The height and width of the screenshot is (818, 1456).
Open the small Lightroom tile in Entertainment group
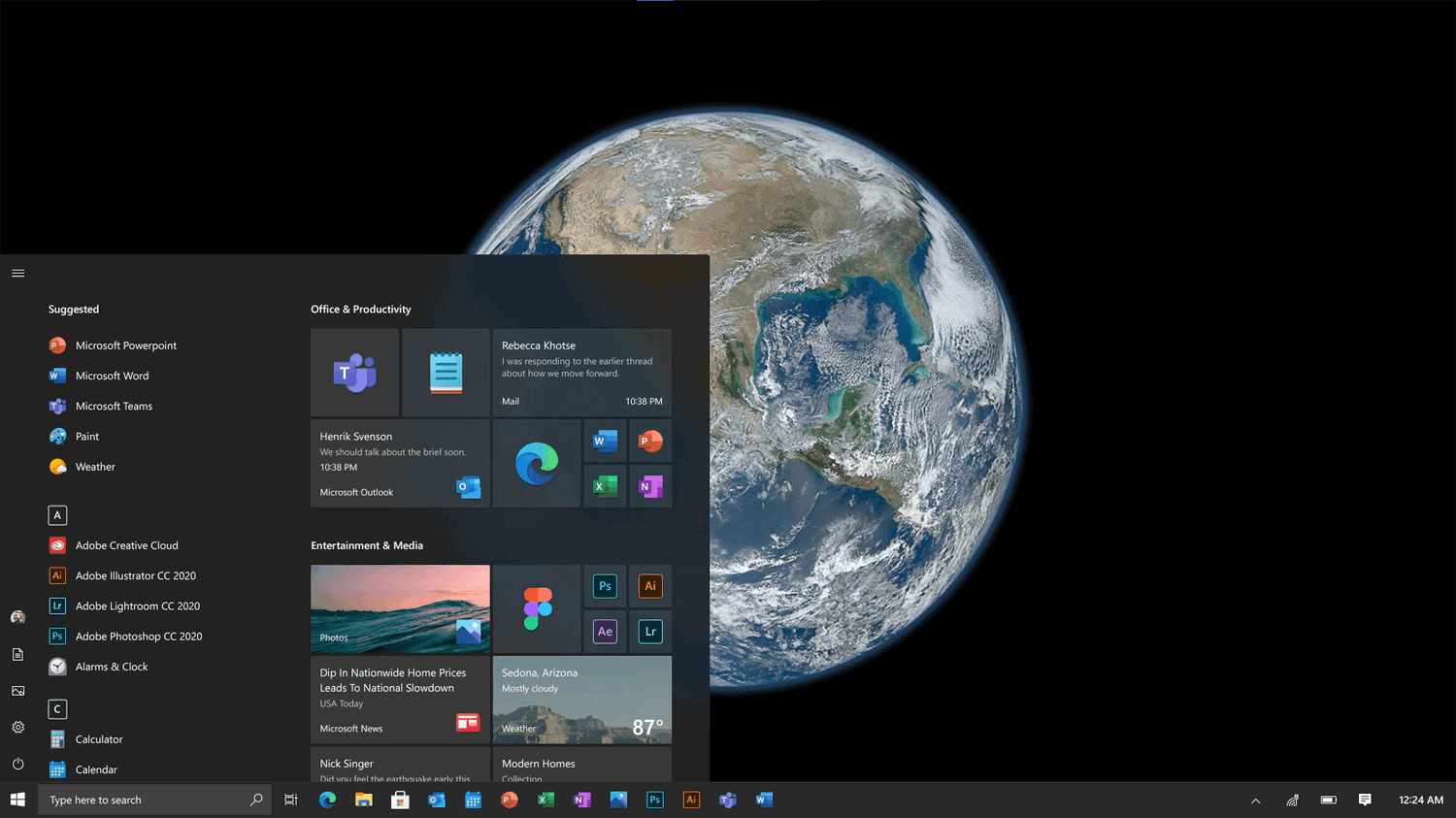pyautogui.click(x=650, y=632)
